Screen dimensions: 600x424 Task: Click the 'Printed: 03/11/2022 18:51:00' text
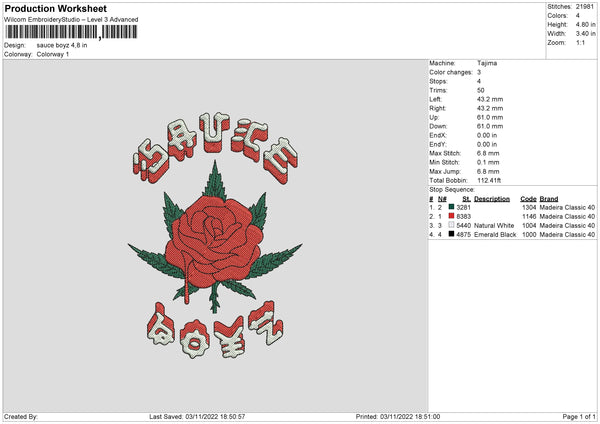398,416
